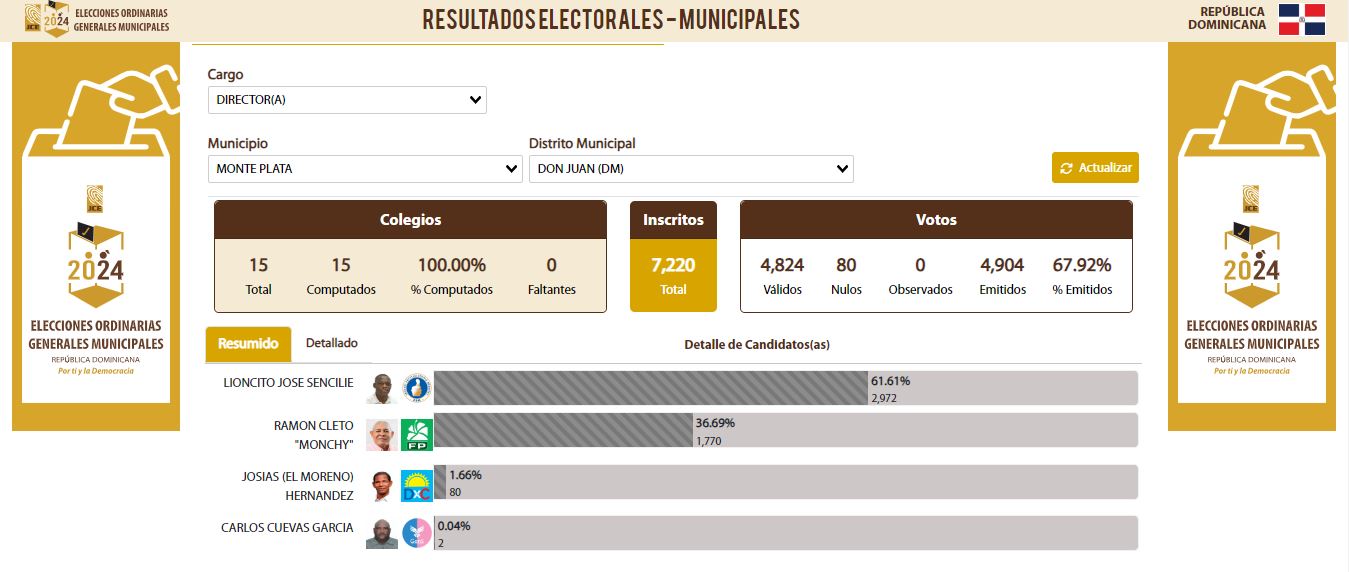Image resolution: width=1349 pixels, height=572 pixels.
Task: Click Carlos Cuevas Garcia's candidate photo
Action: 381,533
